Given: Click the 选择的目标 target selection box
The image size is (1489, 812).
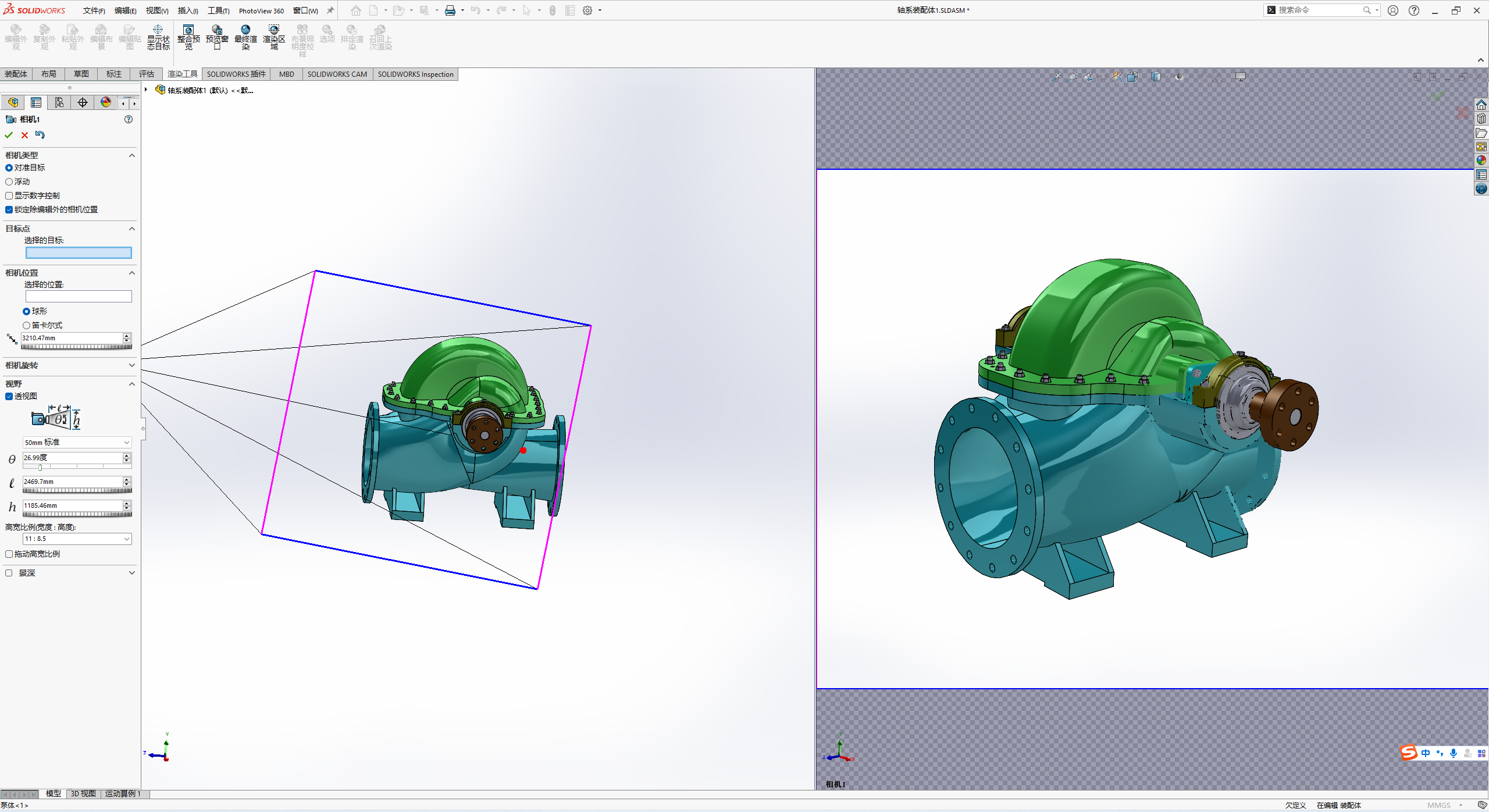Looking at the screenshot, I should [79, 252].
